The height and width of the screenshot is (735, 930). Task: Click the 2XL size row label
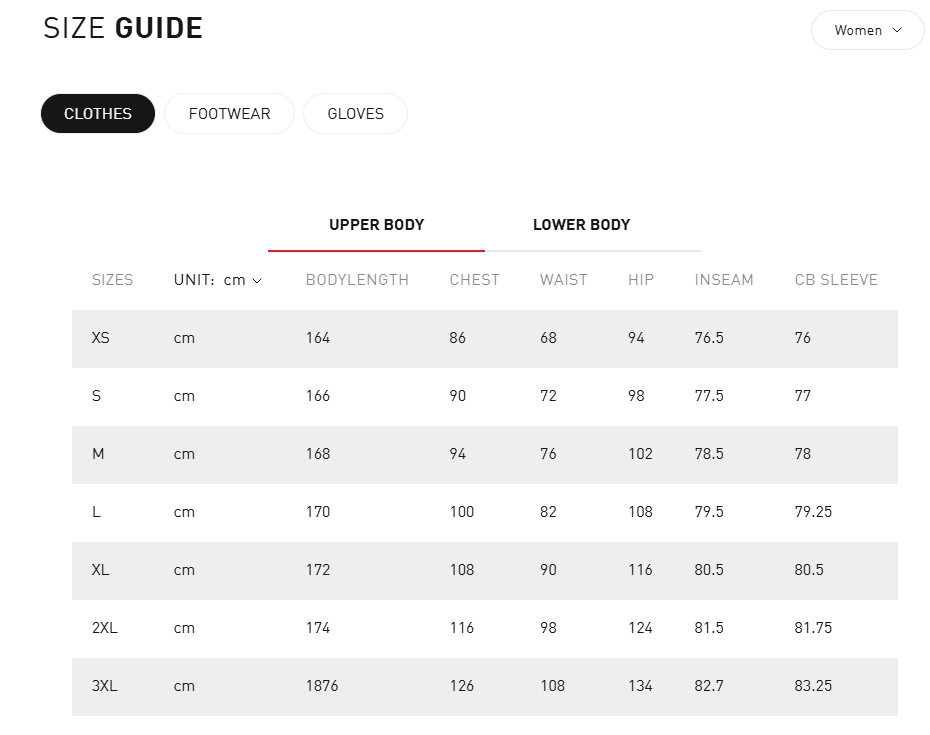tap(105, 628)
